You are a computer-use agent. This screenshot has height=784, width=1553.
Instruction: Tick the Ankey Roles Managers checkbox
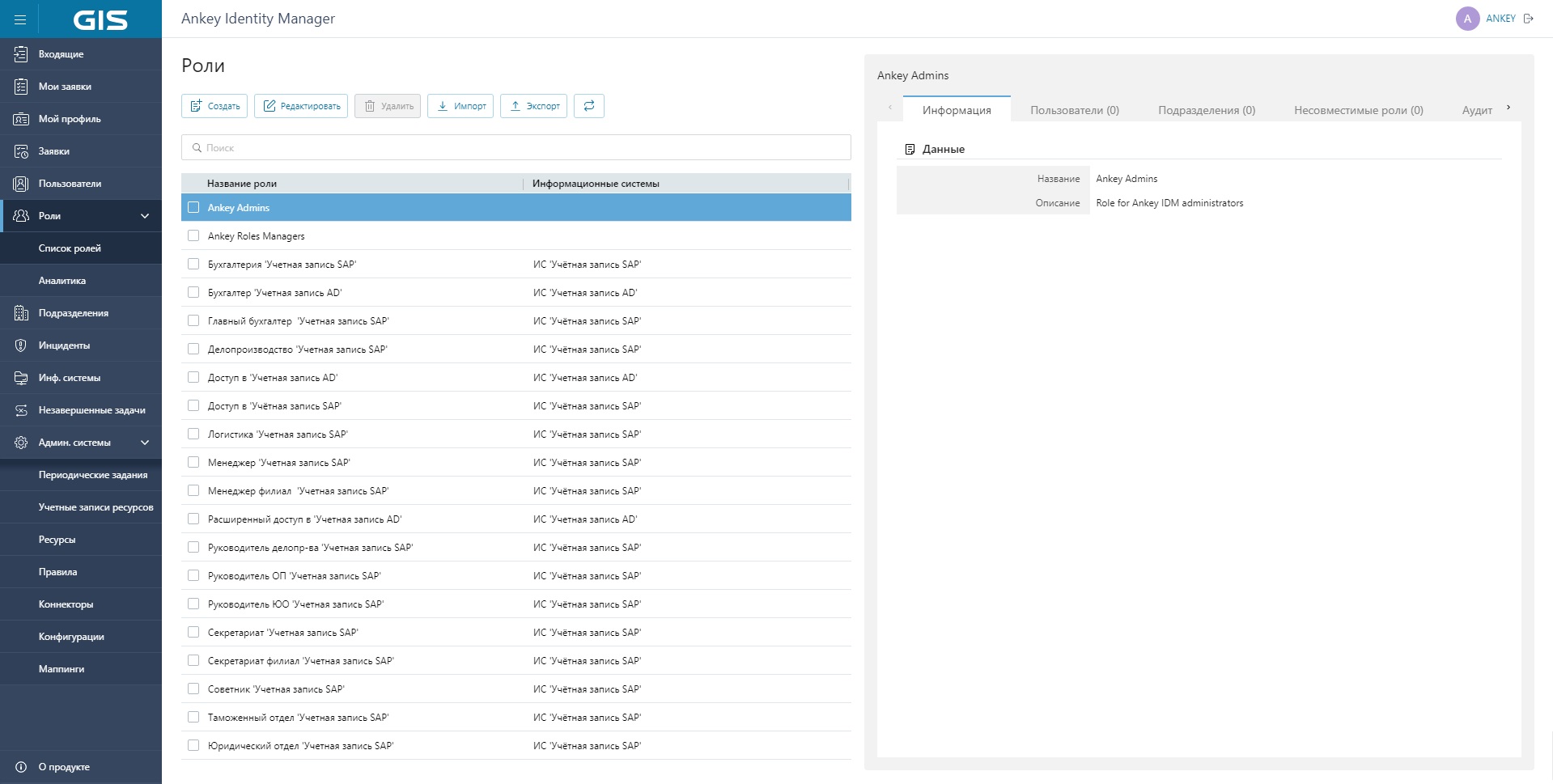[193, 235]
